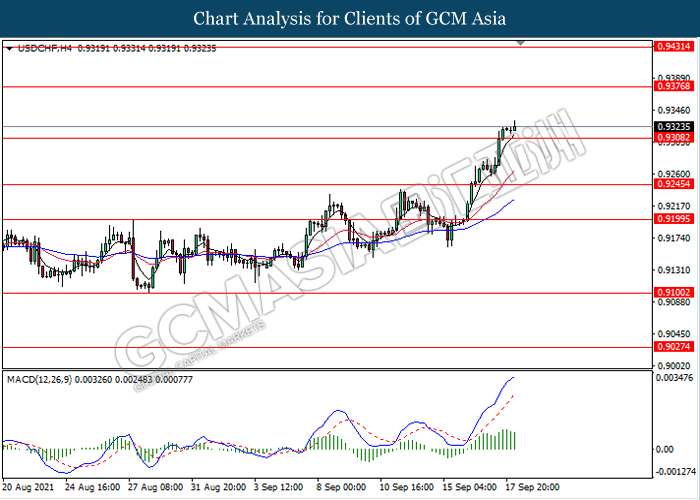Click the -0.001274 MACD scale value
700x500 pixels.
tap(676, 472)
